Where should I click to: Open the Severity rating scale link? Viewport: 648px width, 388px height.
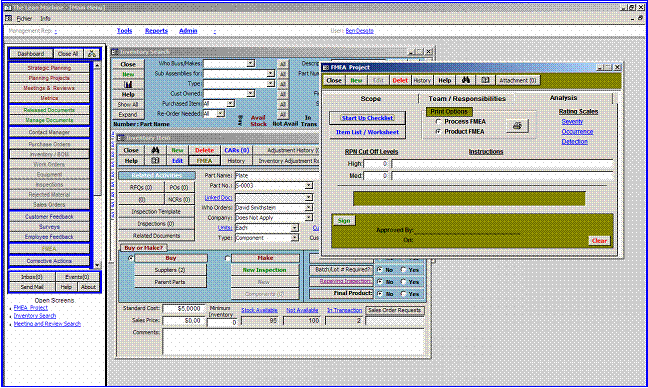click(x=572, y=121)
